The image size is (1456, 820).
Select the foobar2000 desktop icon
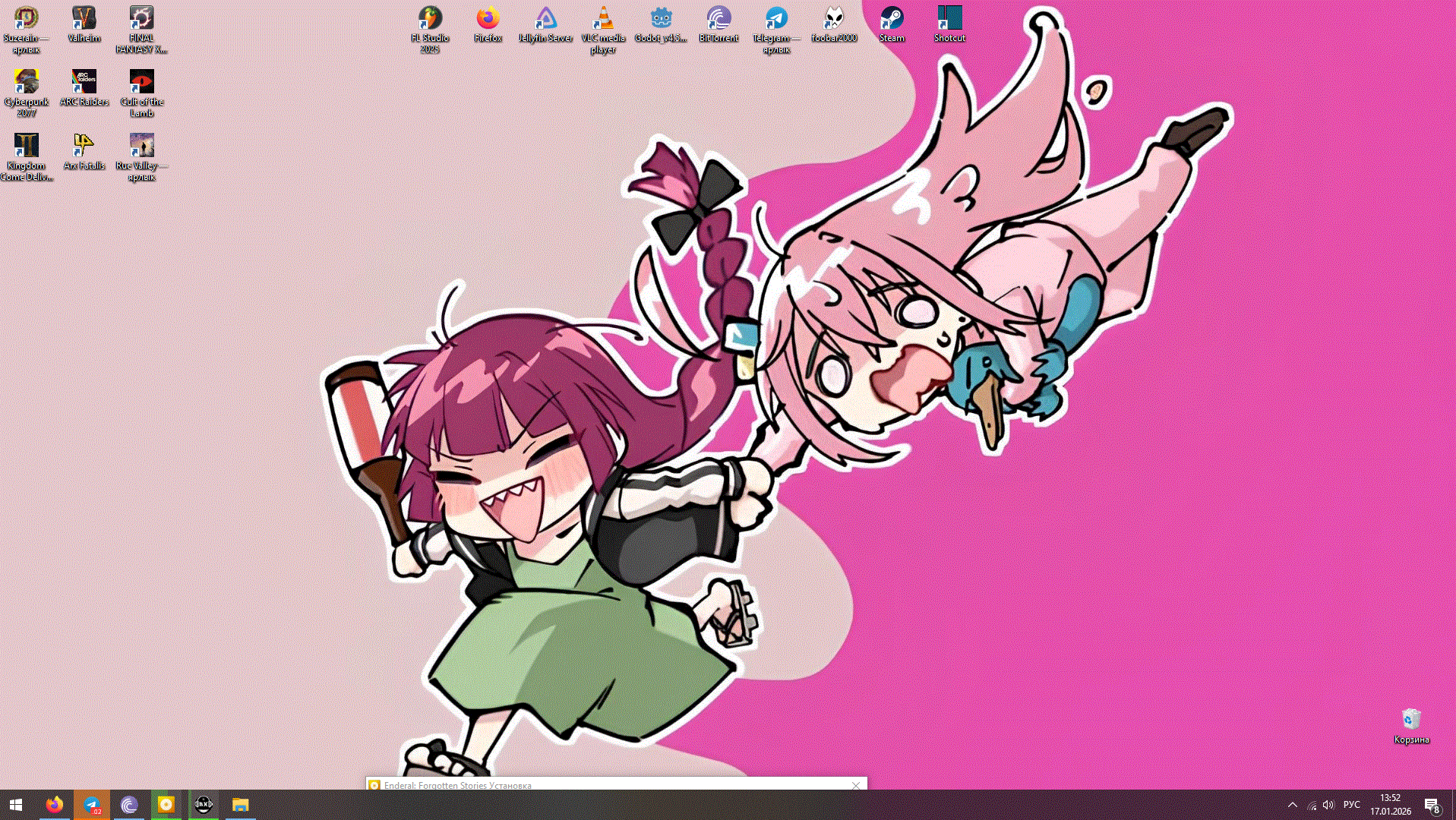point(835,24)
